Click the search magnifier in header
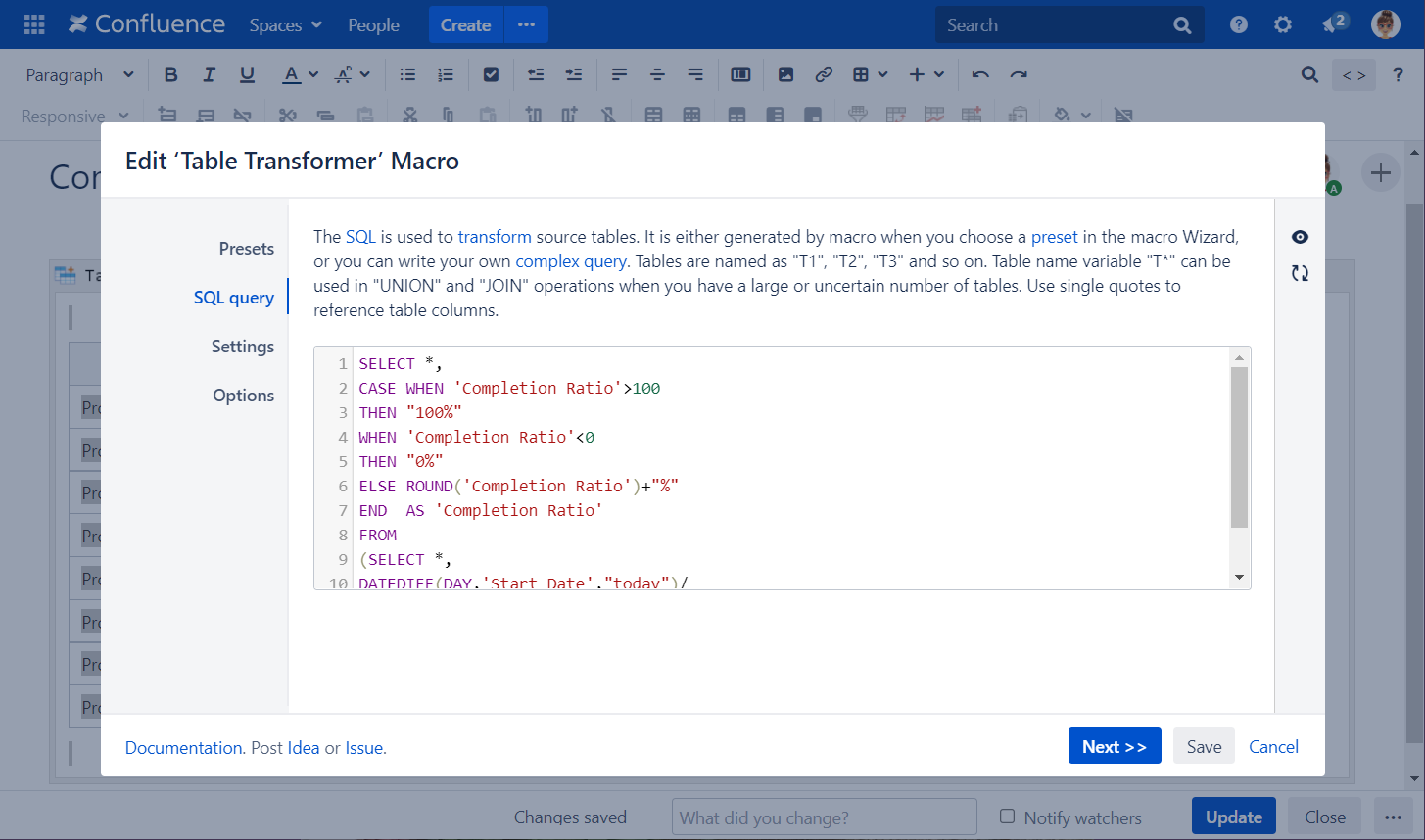The width and height of the screenshot is (1425, 840). tap(1182, 25)
